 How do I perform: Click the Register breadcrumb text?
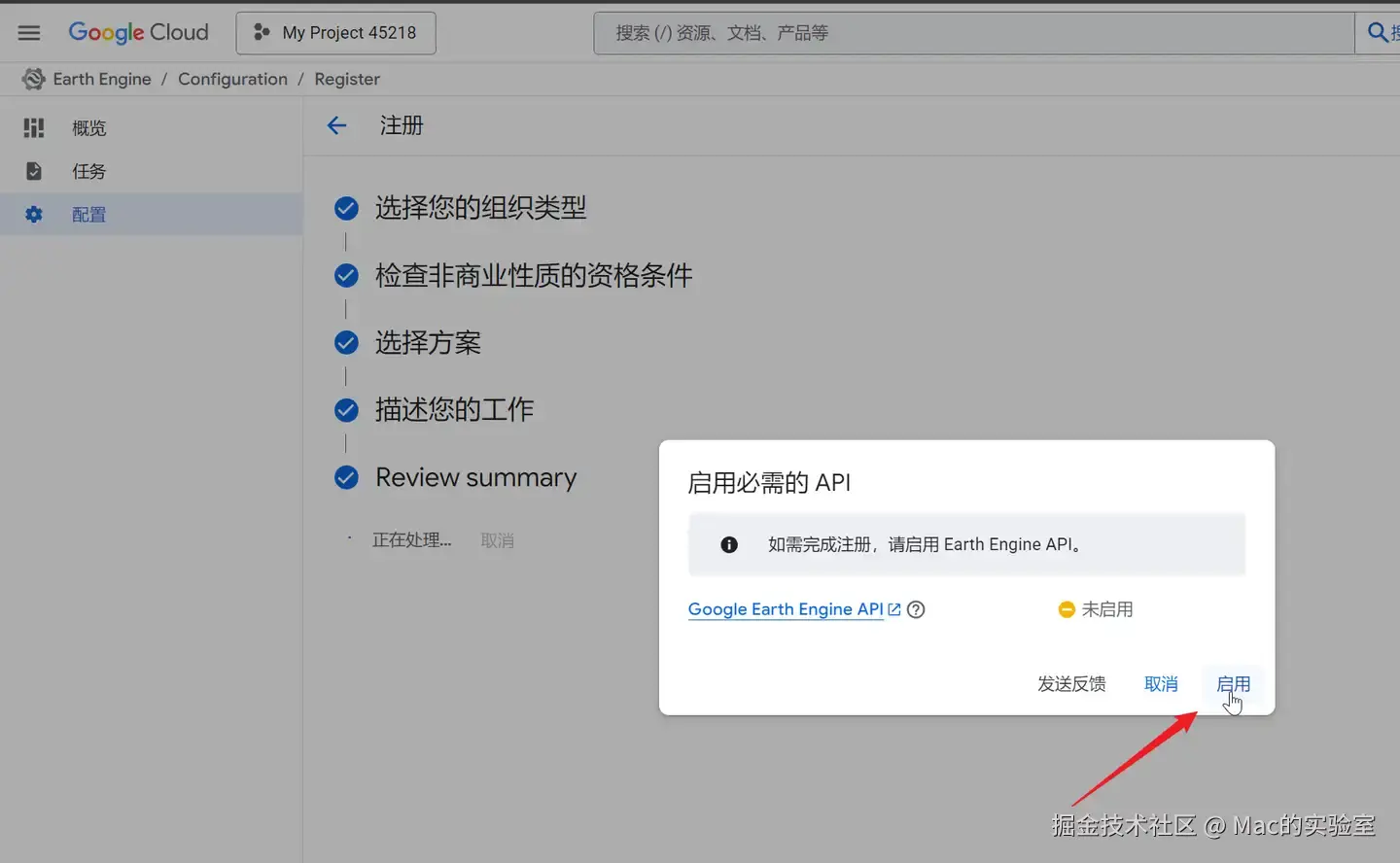coord(347,79)
